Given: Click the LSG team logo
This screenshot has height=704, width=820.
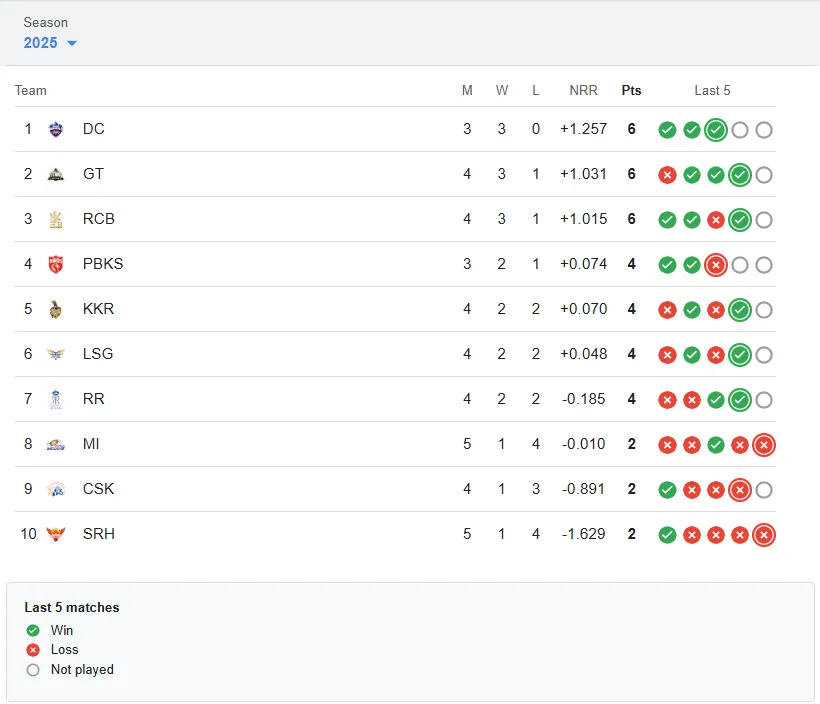Looking at the screenshot, I should click(x=56, y=354).
